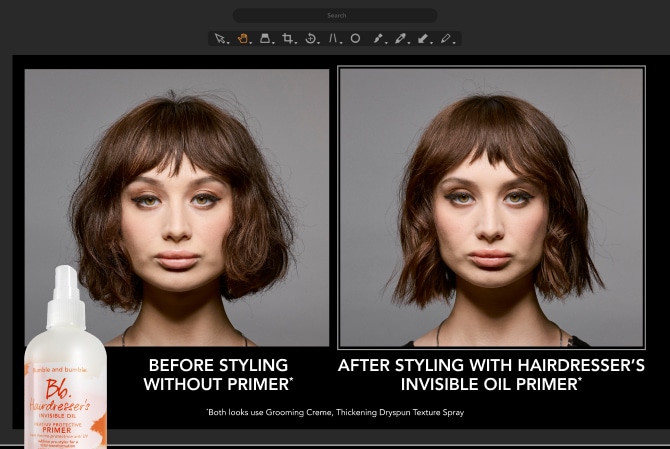This screenshot has width=670, height=449.
Task: Select the Crop tool
Action: 287,39
